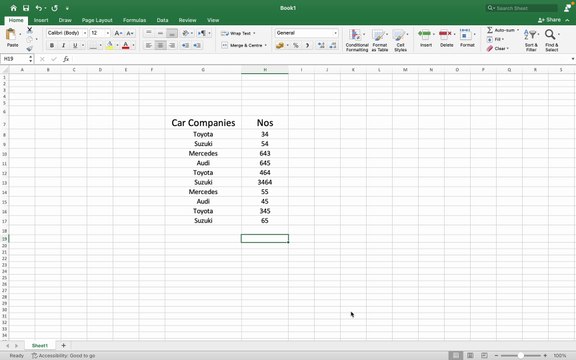Screen dimensions: 576x360
Task: Open the font colour dropdown arrow
Action: (x=133, y=46)
